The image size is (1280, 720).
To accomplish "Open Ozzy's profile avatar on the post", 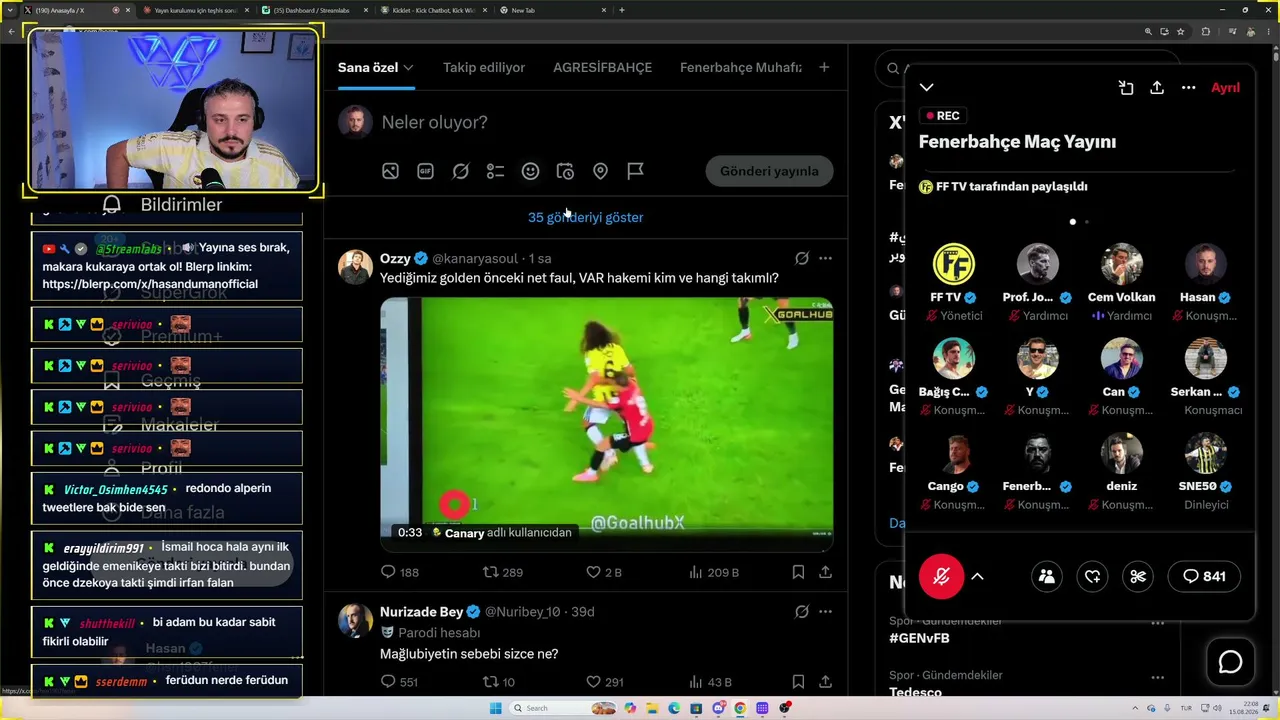I will (355, 267).
